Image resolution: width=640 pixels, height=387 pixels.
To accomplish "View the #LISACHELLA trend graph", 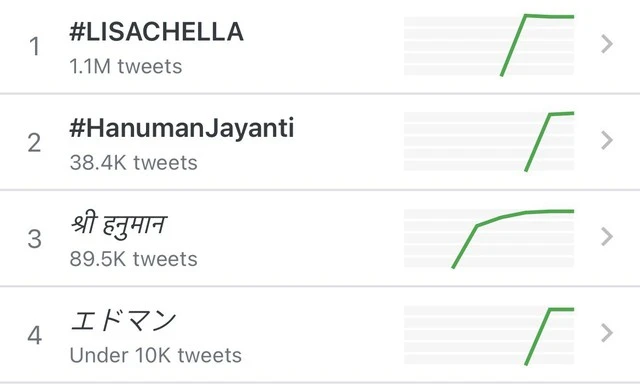I will pyautogui.click(x=489, y=45).
